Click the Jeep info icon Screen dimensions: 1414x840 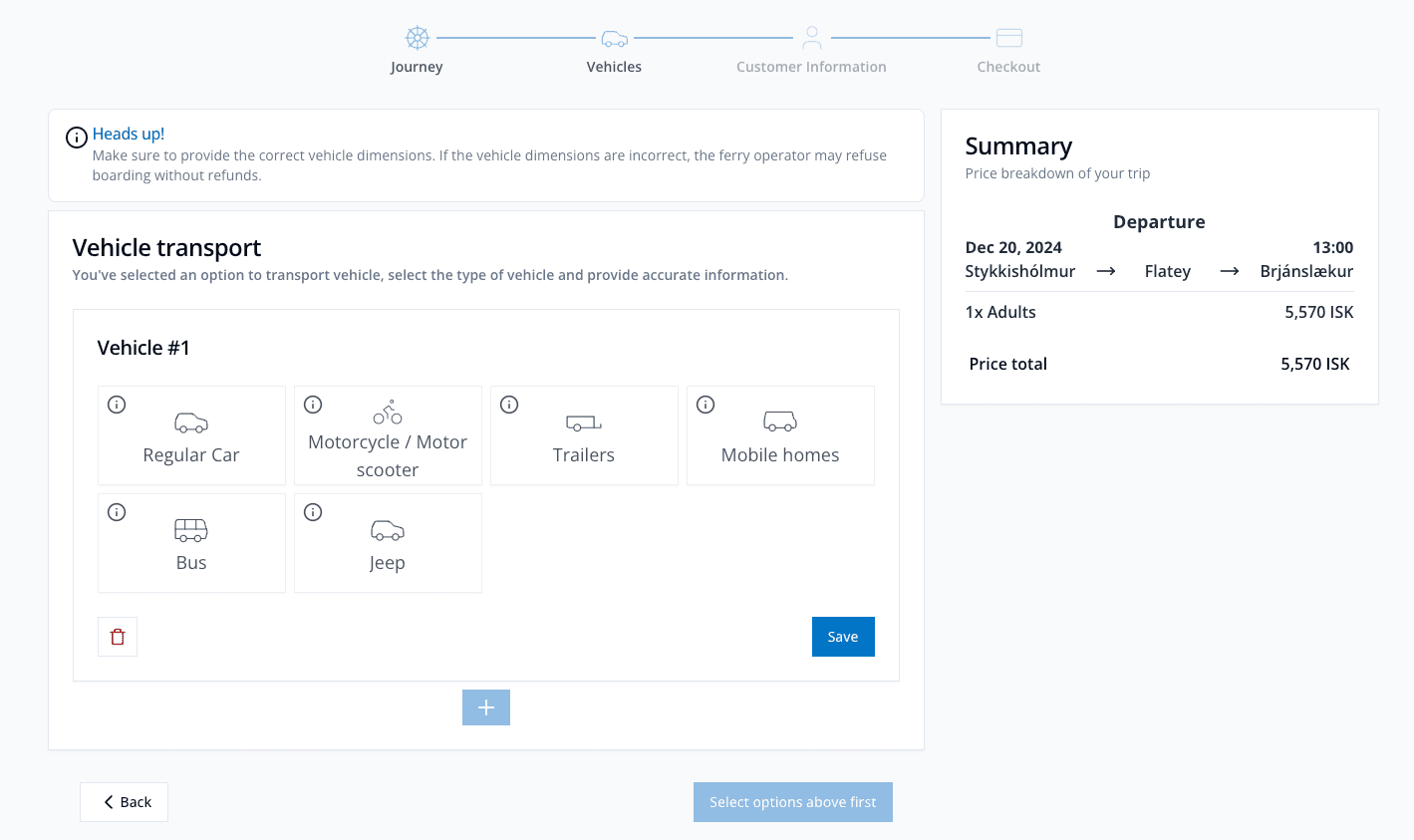click(313, 512)
